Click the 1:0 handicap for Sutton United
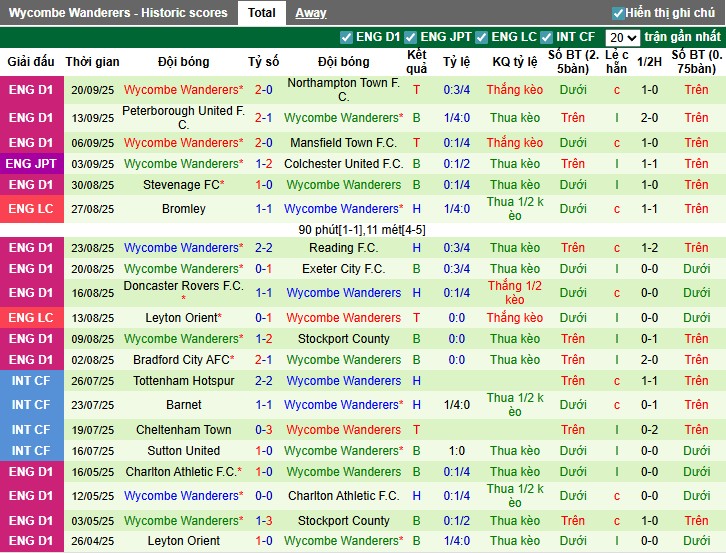The image size is (726, 553). coord(457,451)
